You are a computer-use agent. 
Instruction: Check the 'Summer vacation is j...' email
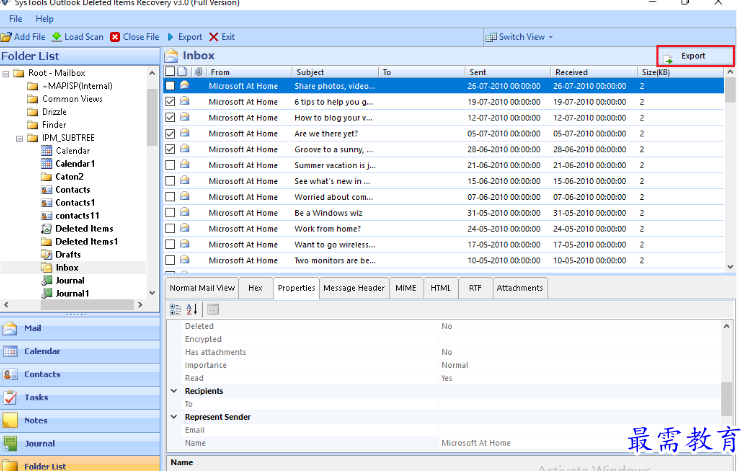click(x=170, y=165)
